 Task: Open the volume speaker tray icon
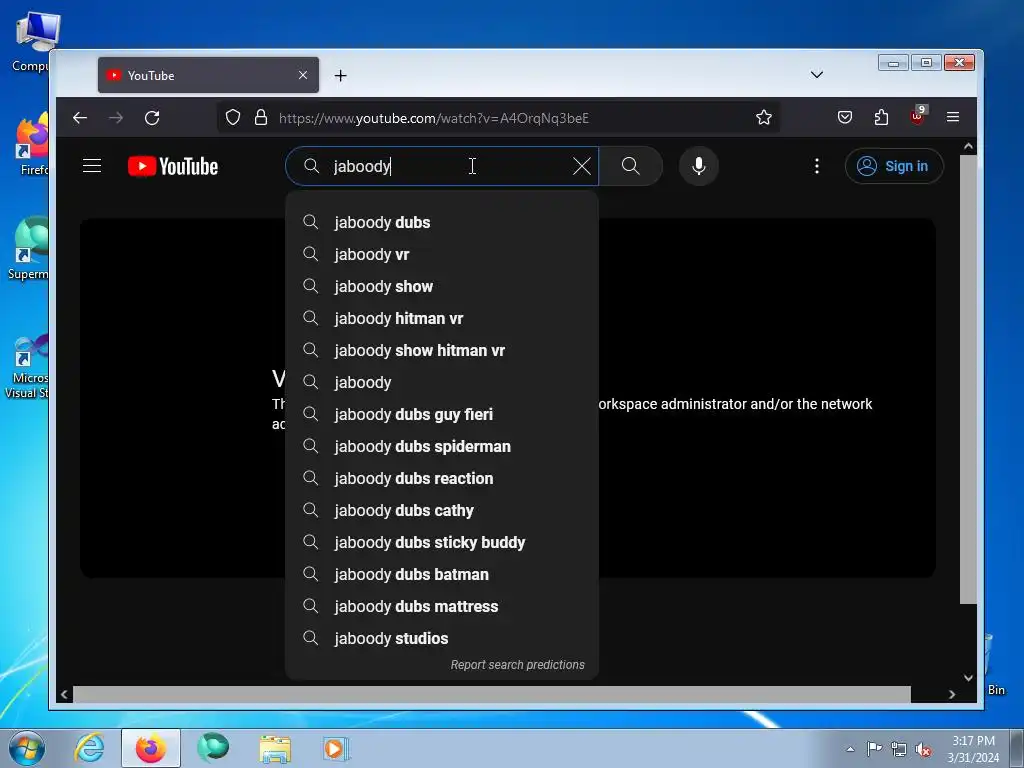pos(923,749)
